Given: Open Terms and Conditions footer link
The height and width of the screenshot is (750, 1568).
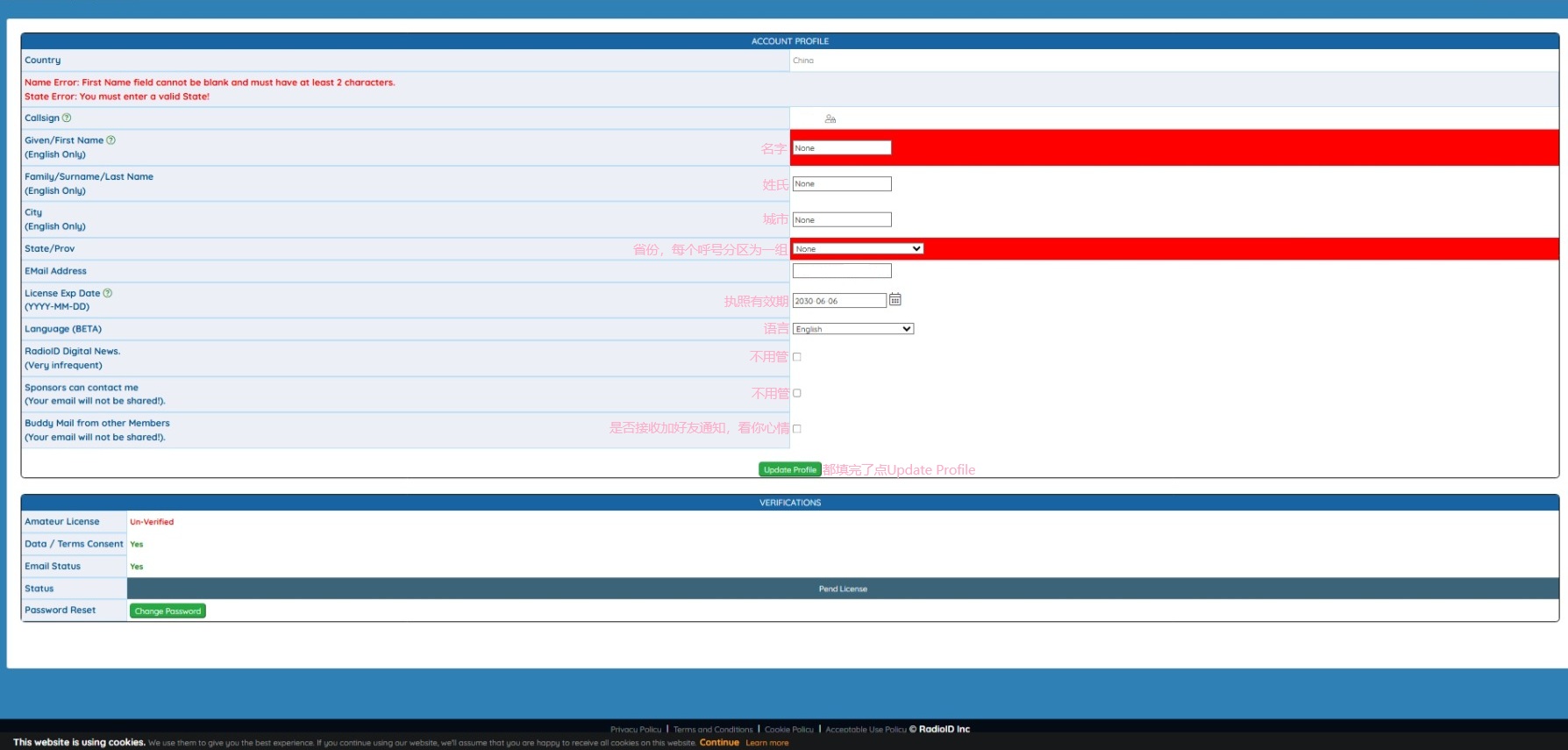Looking at the screenshot, I should pos(713,730).
